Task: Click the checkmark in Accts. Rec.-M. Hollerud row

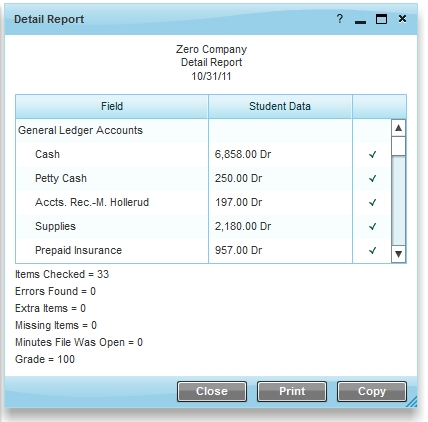Action: [373, 202]
